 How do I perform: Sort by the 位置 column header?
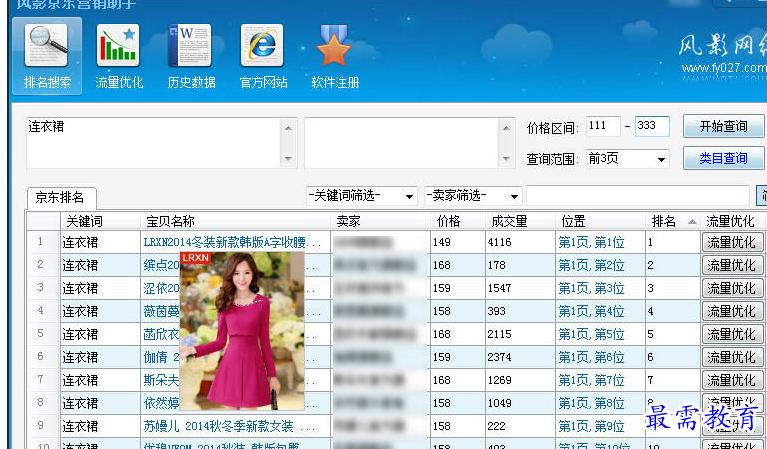(x=601, y=222)
